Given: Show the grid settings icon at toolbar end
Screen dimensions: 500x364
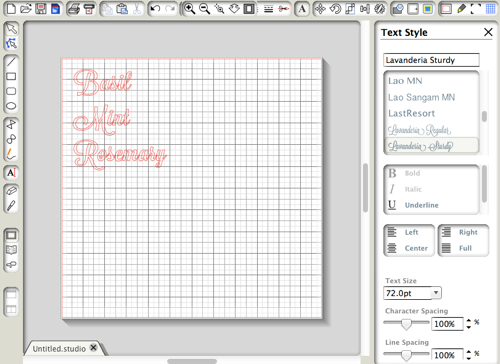Looking at the screenshot, I should [490, 9].
